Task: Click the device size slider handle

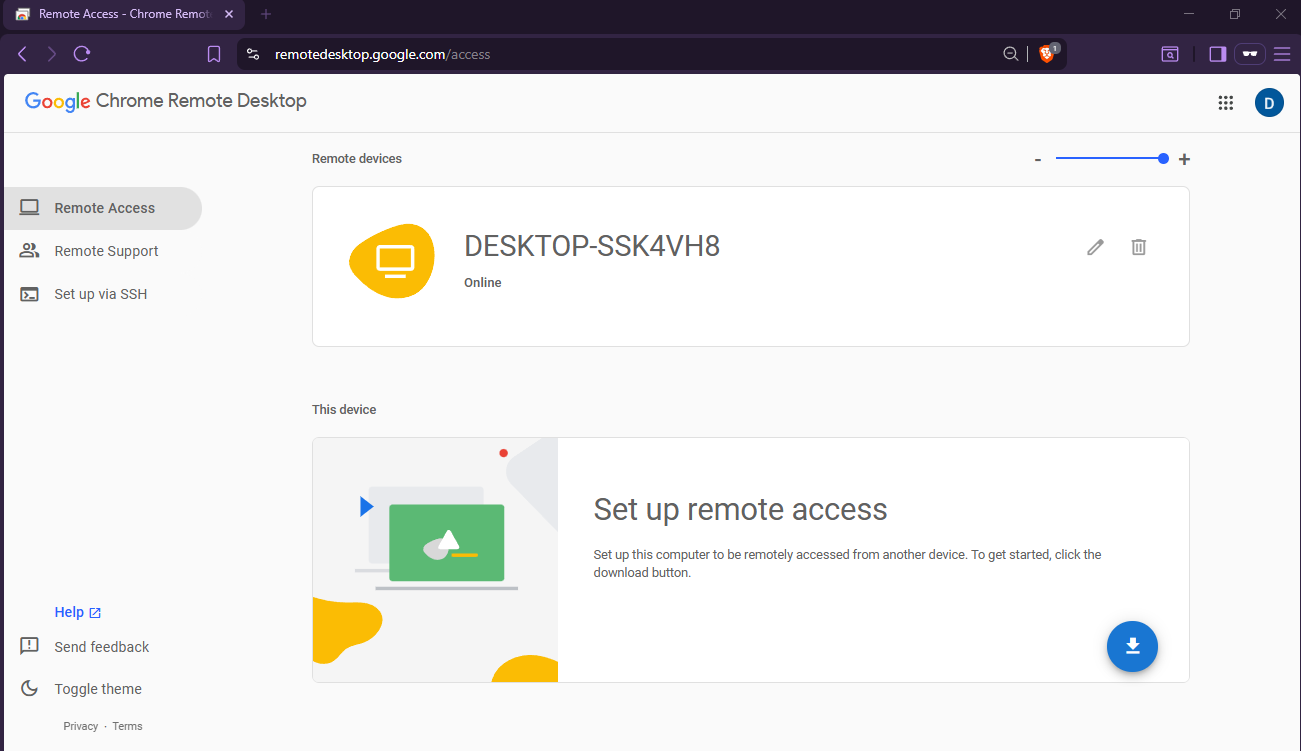Action: [1163, 158]
